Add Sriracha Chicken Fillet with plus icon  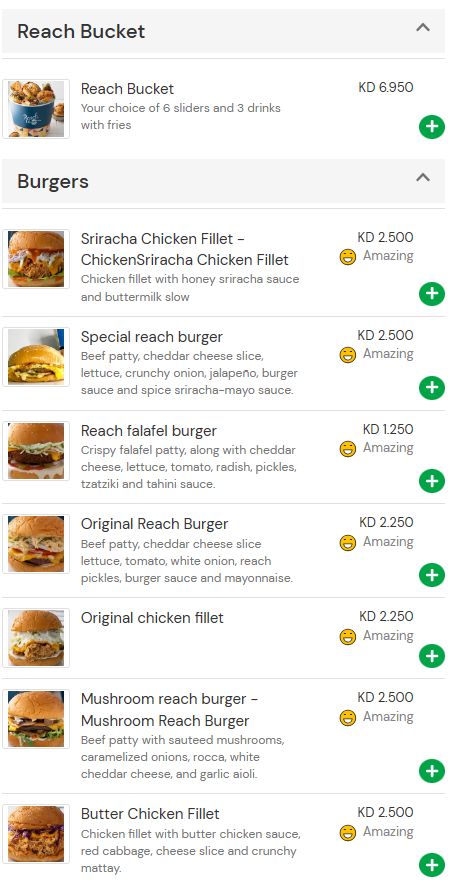[x=432, y=294]
